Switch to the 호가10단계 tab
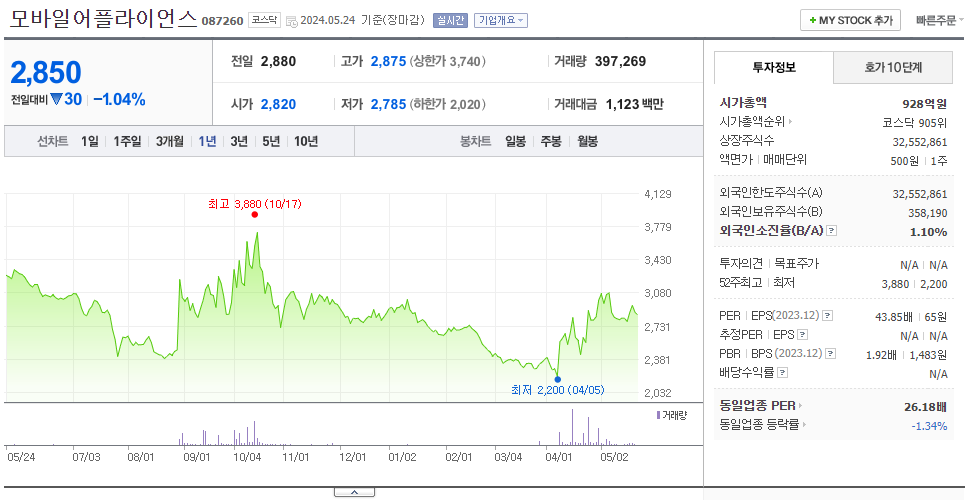 pyautogui.click(x=893, y=67)
